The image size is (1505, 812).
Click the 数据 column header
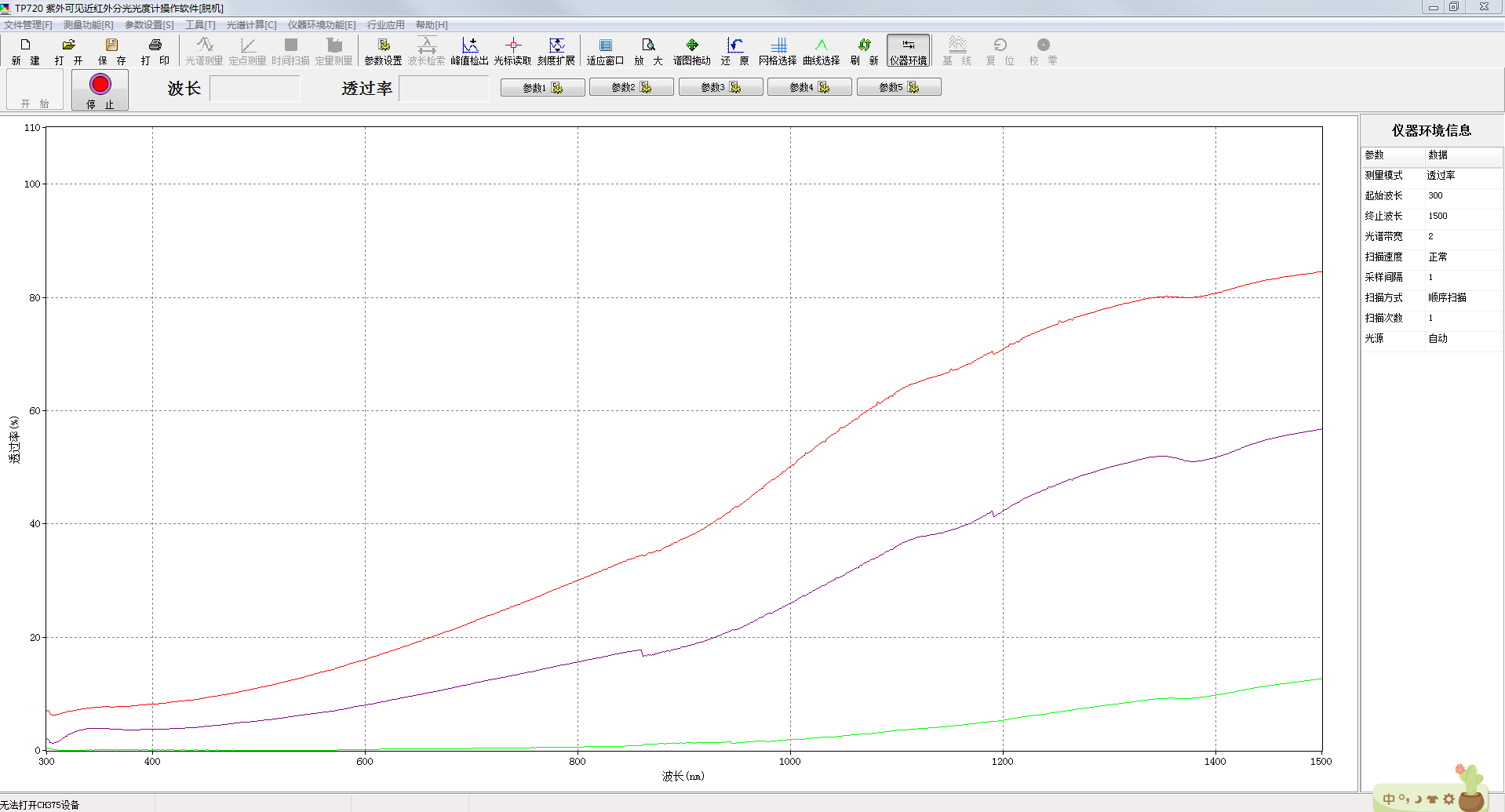1463,155
